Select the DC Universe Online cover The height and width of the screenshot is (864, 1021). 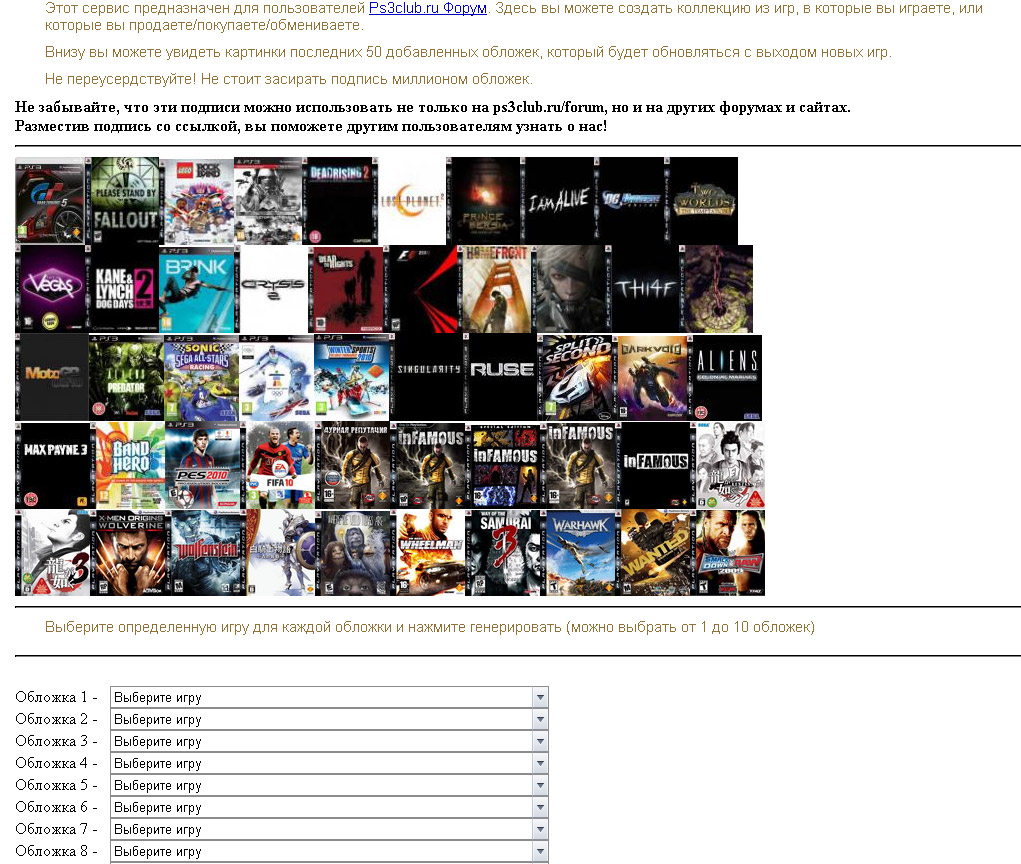(630, 201)
